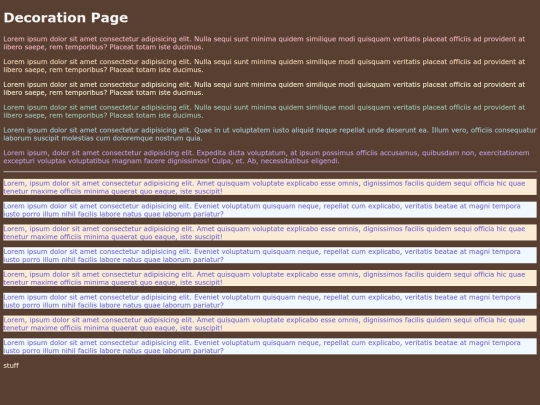Select the second peach-background "Amet quisquam voluptate" paragraph
The width and height of the screenshot is (540, 405).
click(x=270, y=232)
